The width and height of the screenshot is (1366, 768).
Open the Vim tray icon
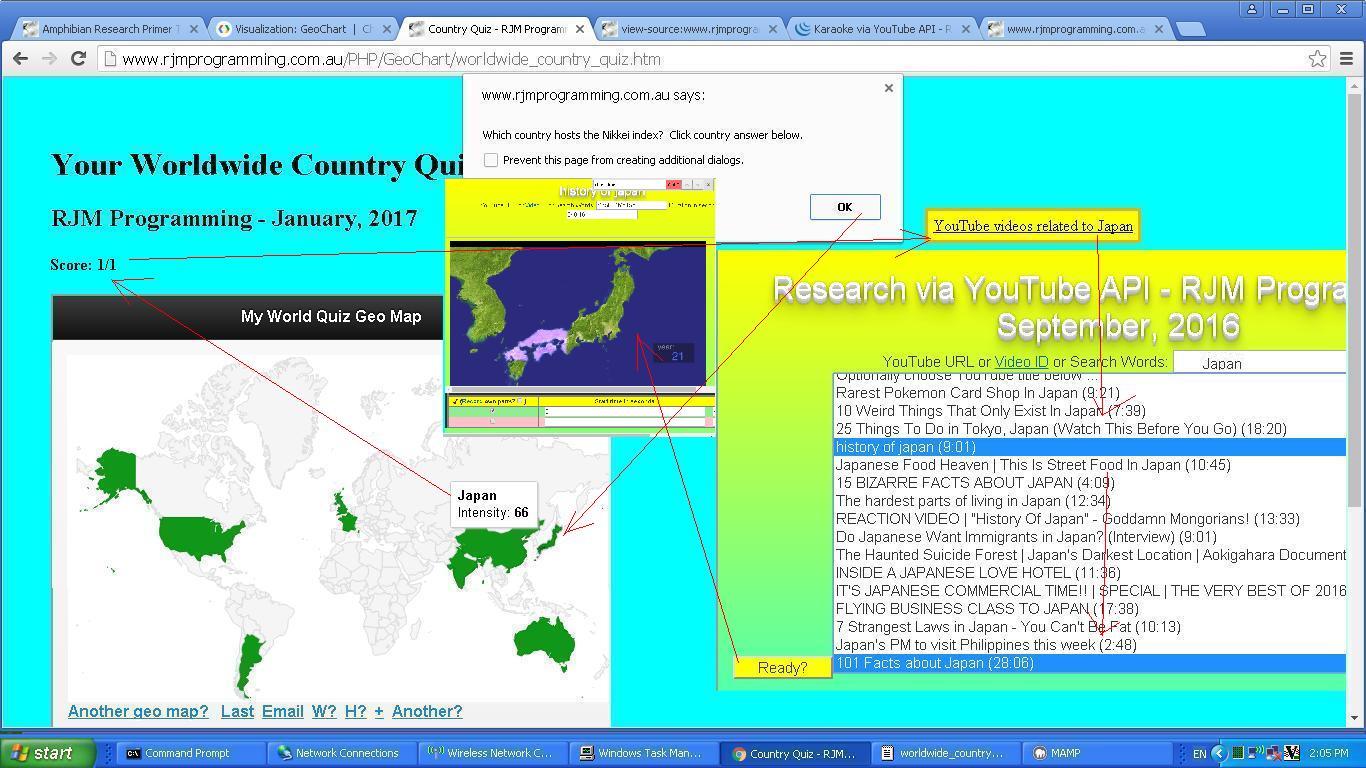(x=1291, y=753)
